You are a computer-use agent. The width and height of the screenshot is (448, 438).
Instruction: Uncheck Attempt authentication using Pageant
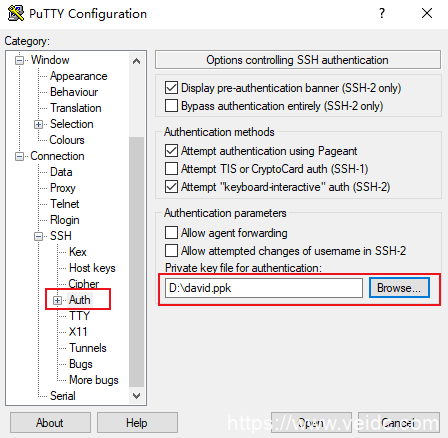click(171, 151)
